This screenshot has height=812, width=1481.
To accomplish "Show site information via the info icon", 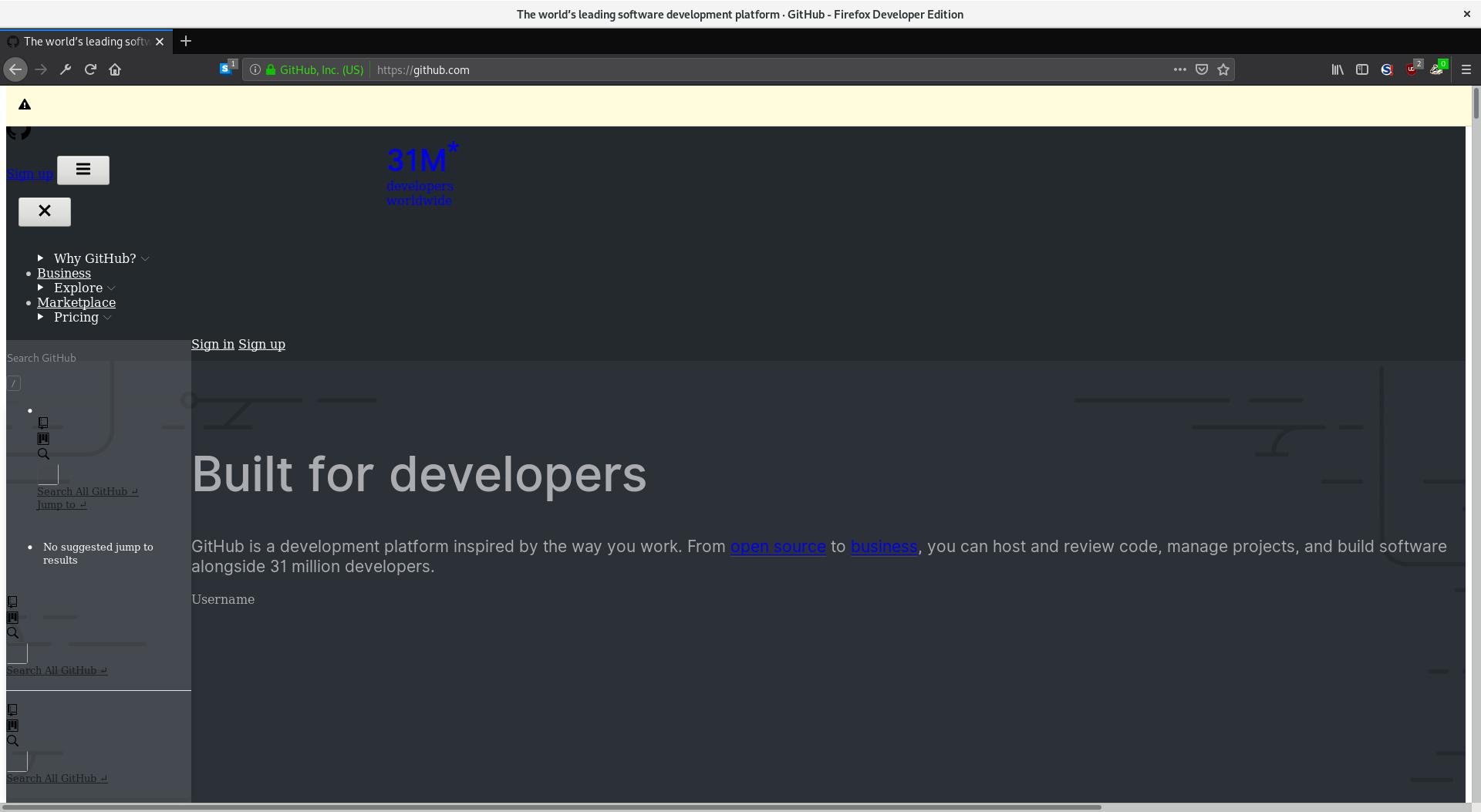I will [255, 69].
